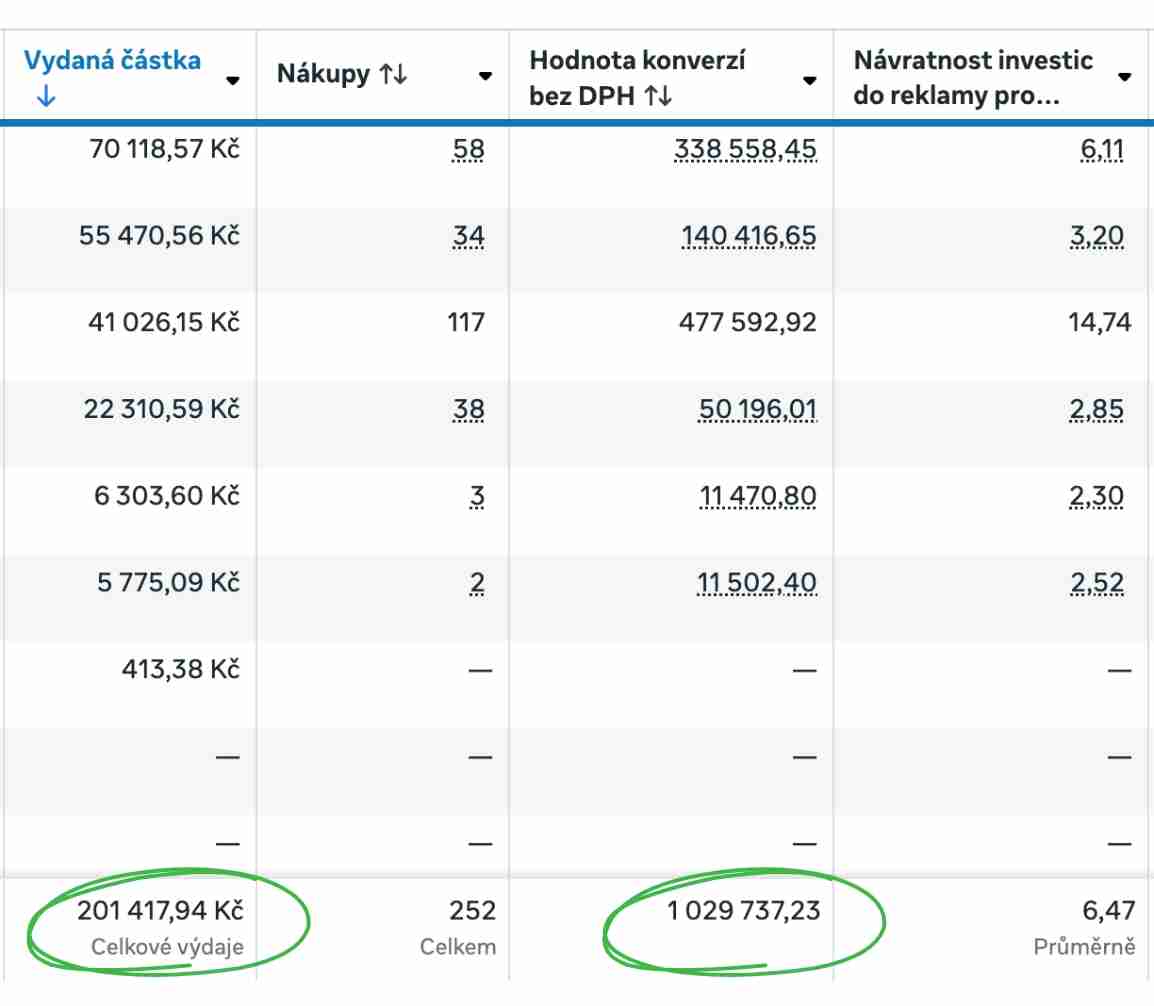Open conversion value 11 470,80

click(x=757, y=495)
